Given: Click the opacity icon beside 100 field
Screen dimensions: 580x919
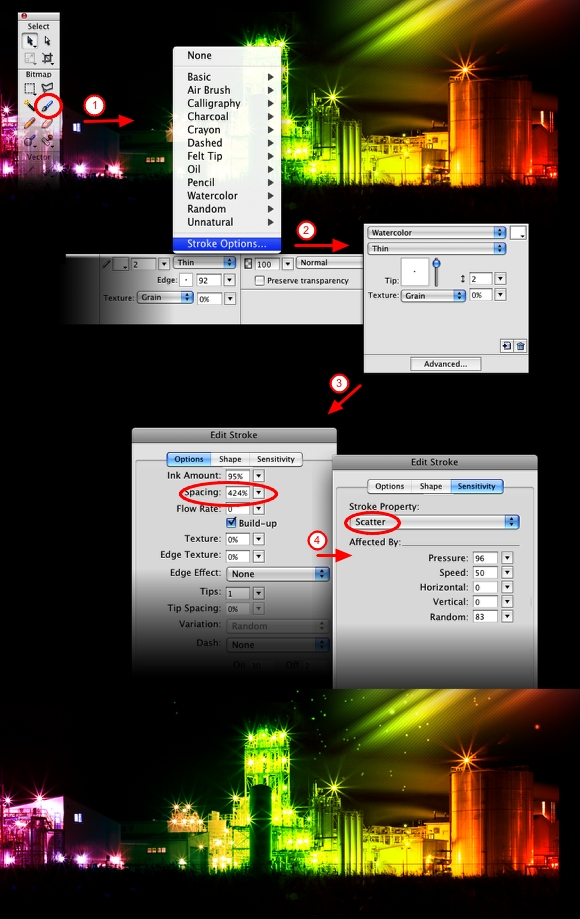Looking at the screenshot, I should pos(248,264).
